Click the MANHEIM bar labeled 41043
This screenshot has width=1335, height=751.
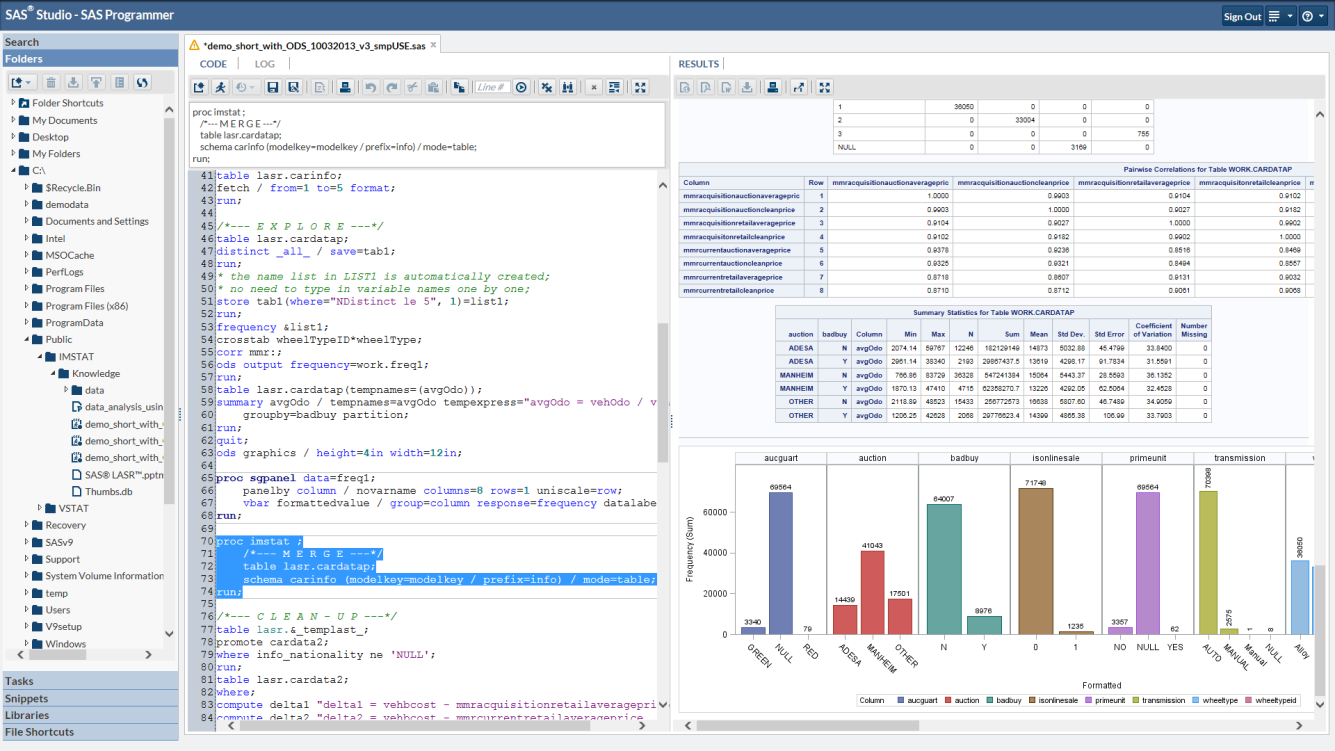872,592
